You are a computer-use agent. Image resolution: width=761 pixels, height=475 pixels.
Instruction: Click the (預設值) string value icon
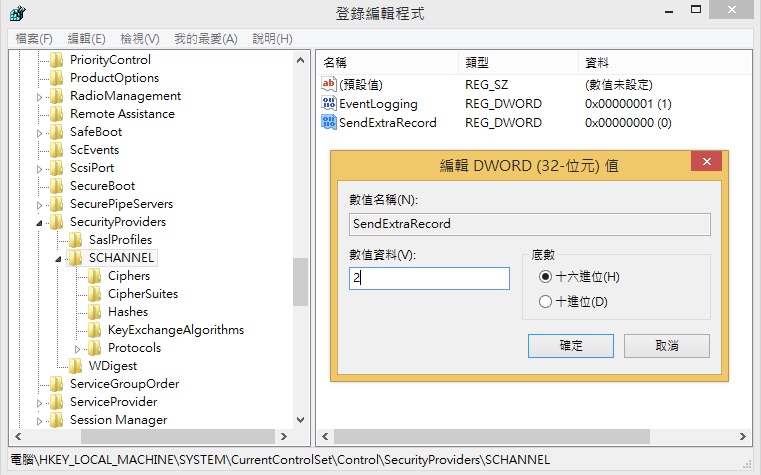pyautogui.click(x=329, y=85)
